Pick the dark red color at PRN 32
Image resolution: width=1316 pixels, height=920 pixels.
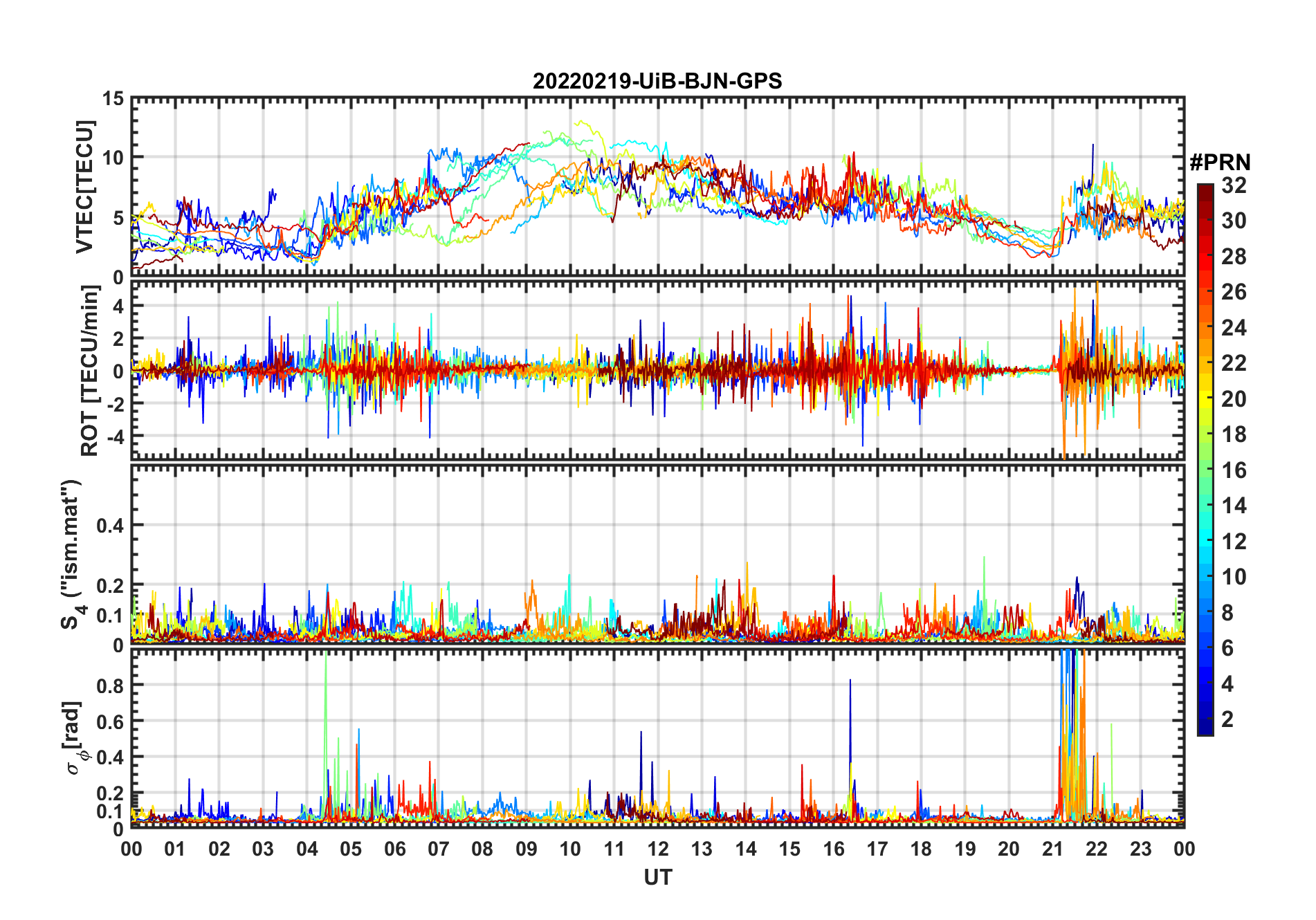coord(1205,189)
